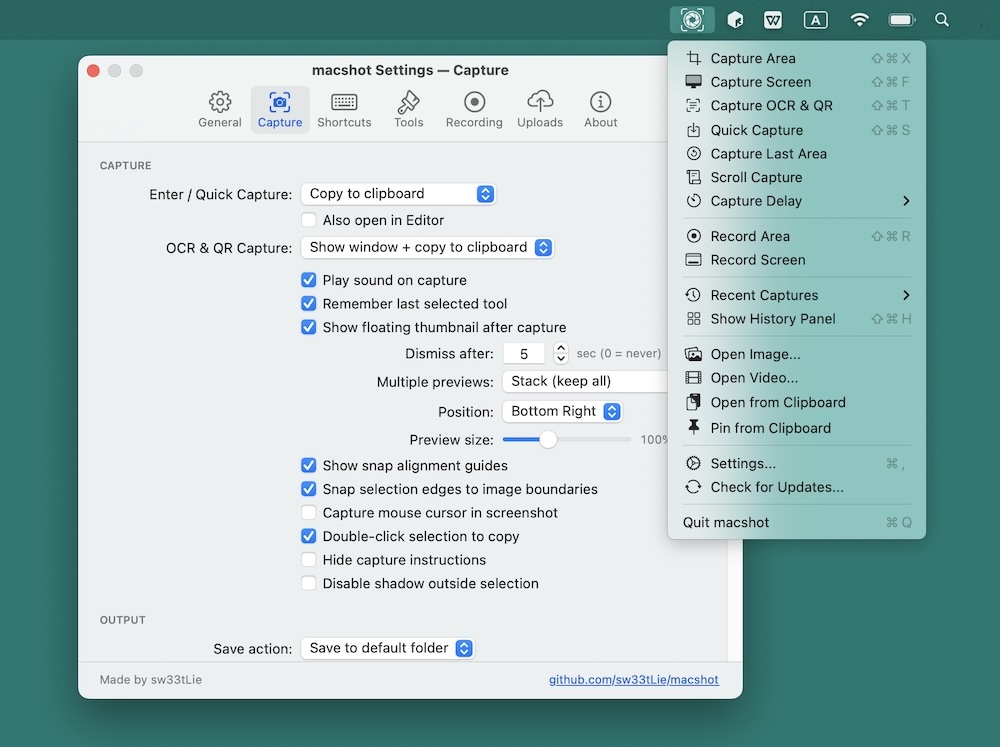Open Wi-Fi status menu
Screen dimensions: 1000x747
click(x=860, y=20)
